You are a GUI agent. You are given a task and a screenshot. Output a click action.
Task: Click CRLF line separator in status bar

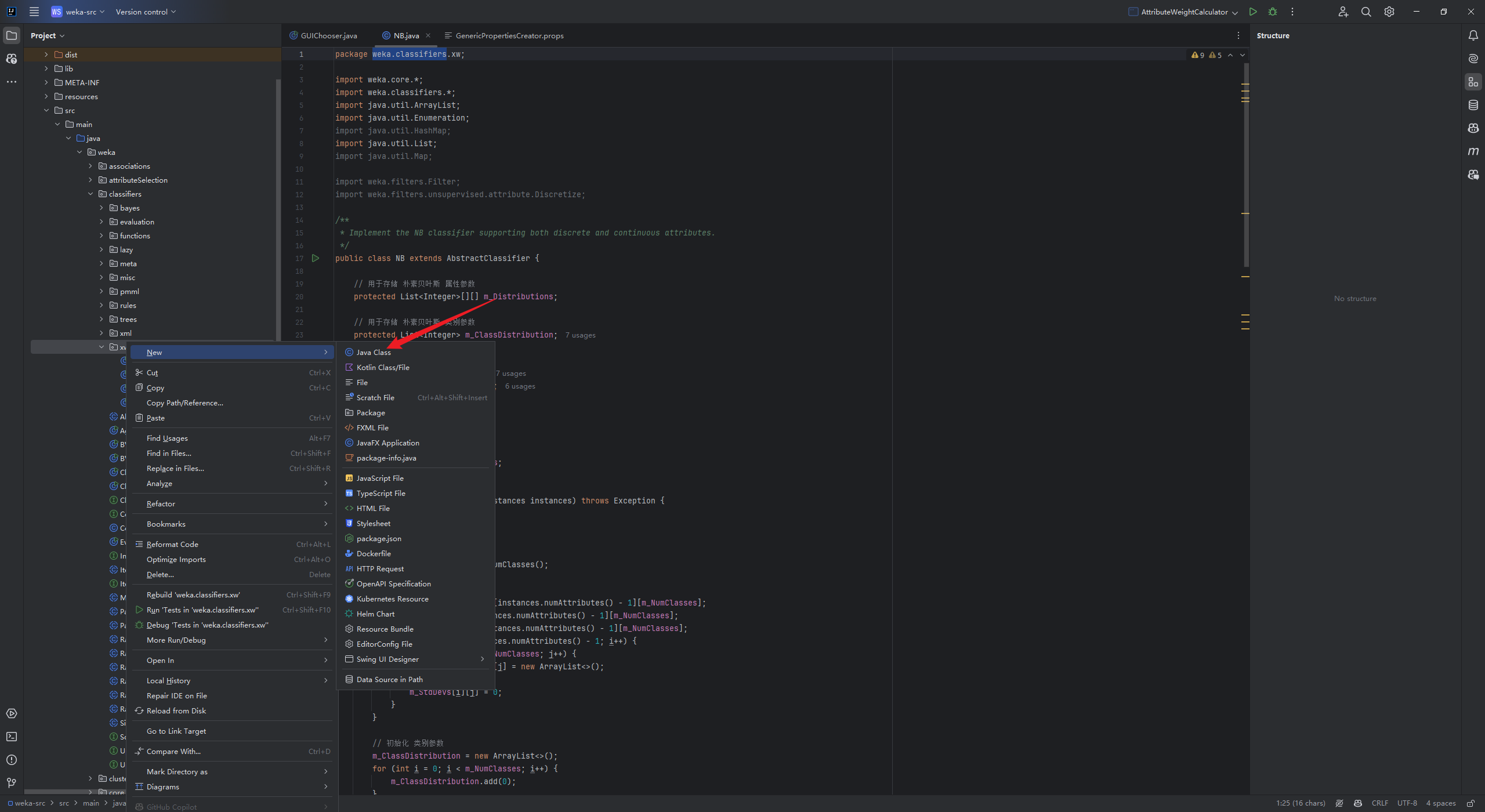[1379, 803]
